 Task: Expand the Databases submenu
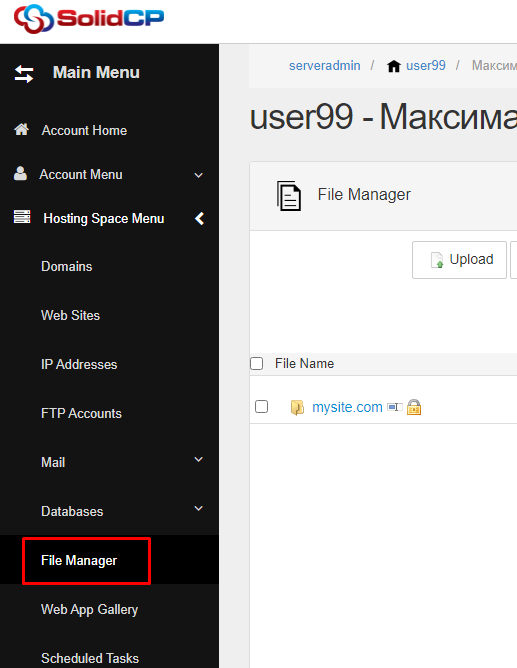pyautogui.click(x=198, y=508)
